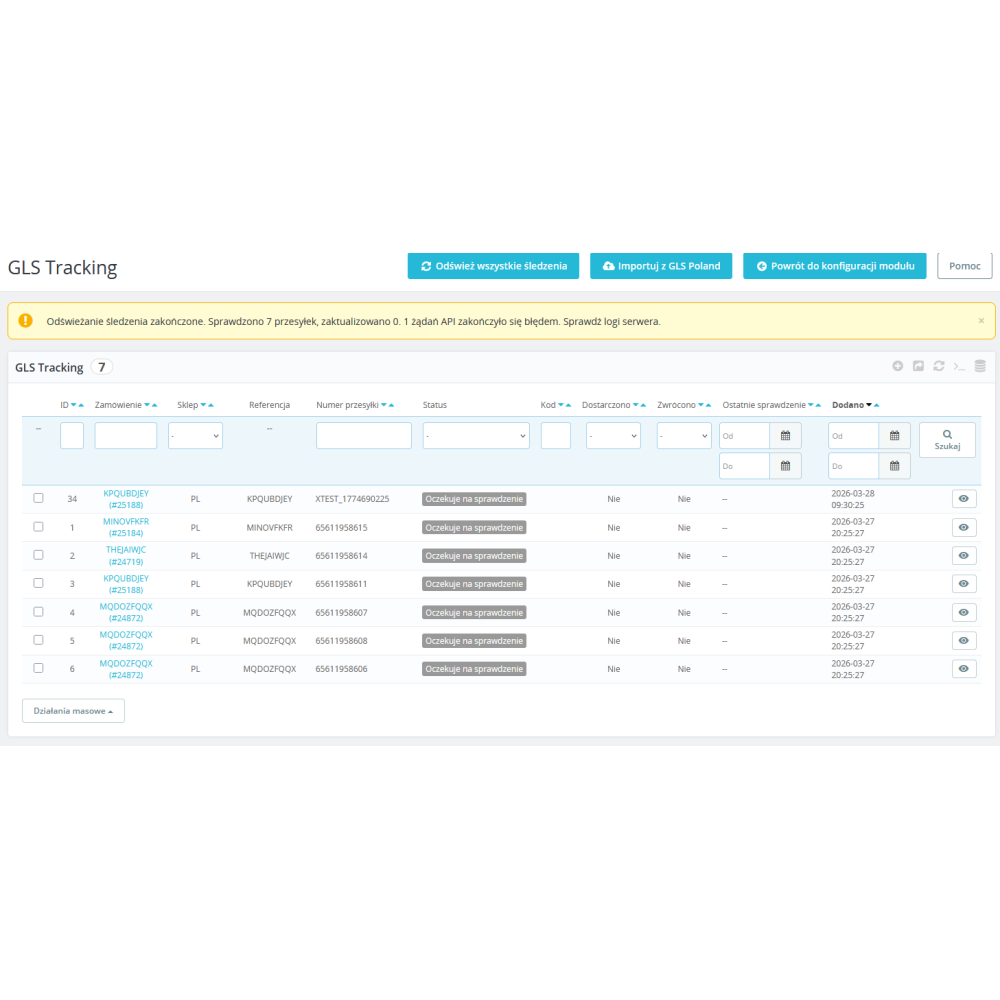Sort Dostarczono column descending arrow

(x=635, y=405)
